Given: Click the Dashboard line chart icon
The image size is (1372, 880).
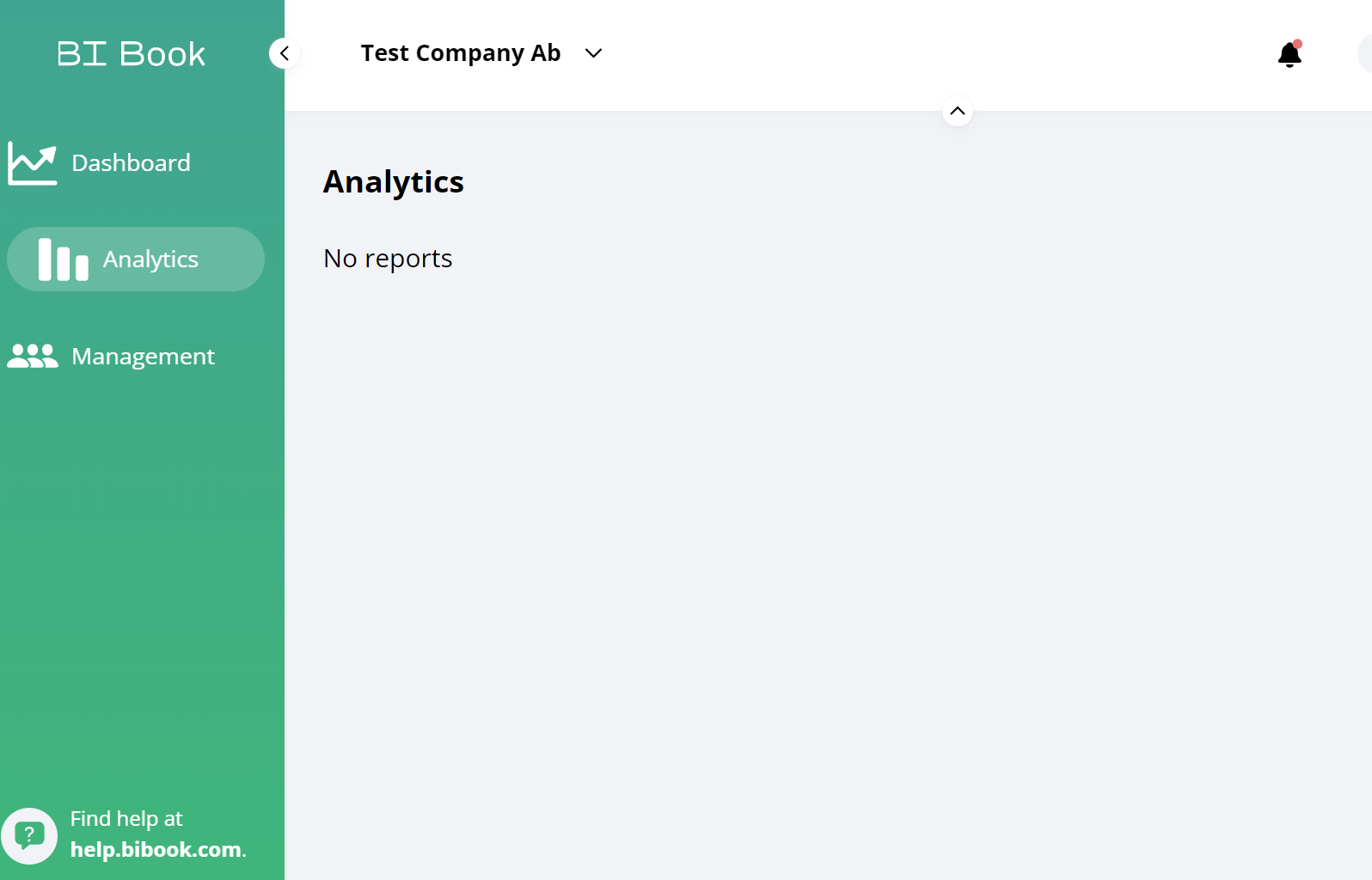Looking at the screenshot, I should click(x=33, y=163).
